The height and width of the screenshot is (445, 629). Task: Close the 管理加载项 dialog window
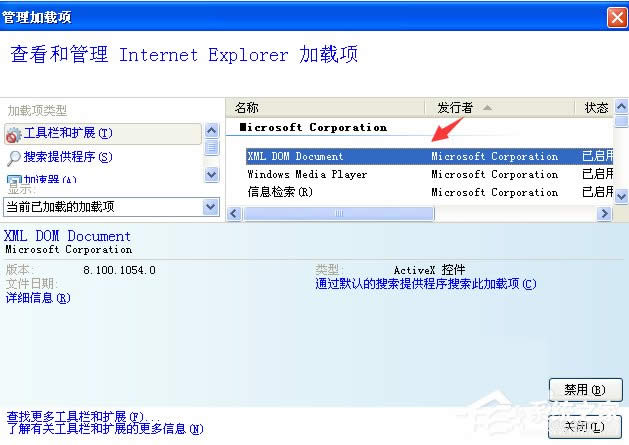pos(617,18)
